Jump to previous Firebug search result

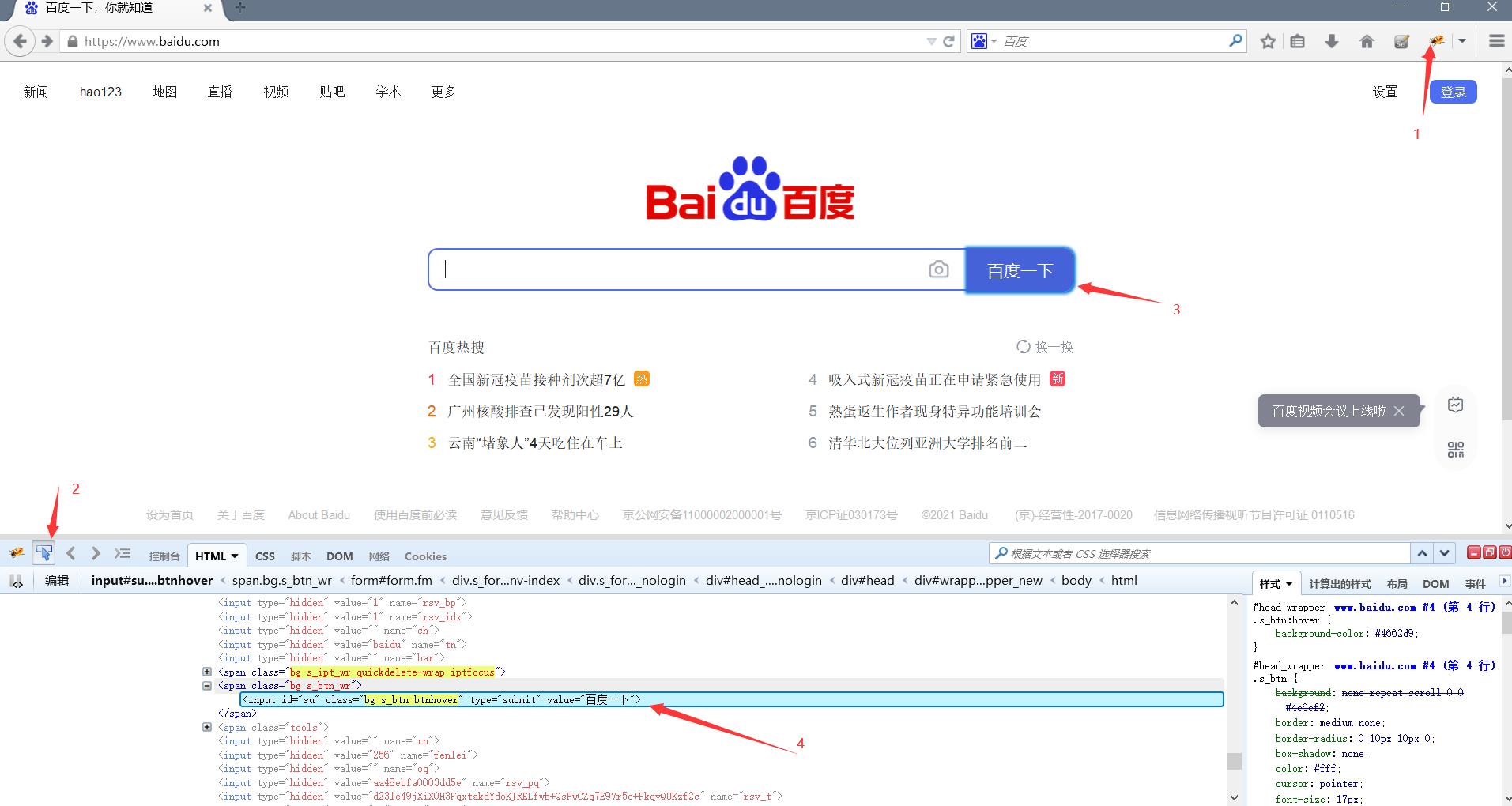tap(1421, 553)
